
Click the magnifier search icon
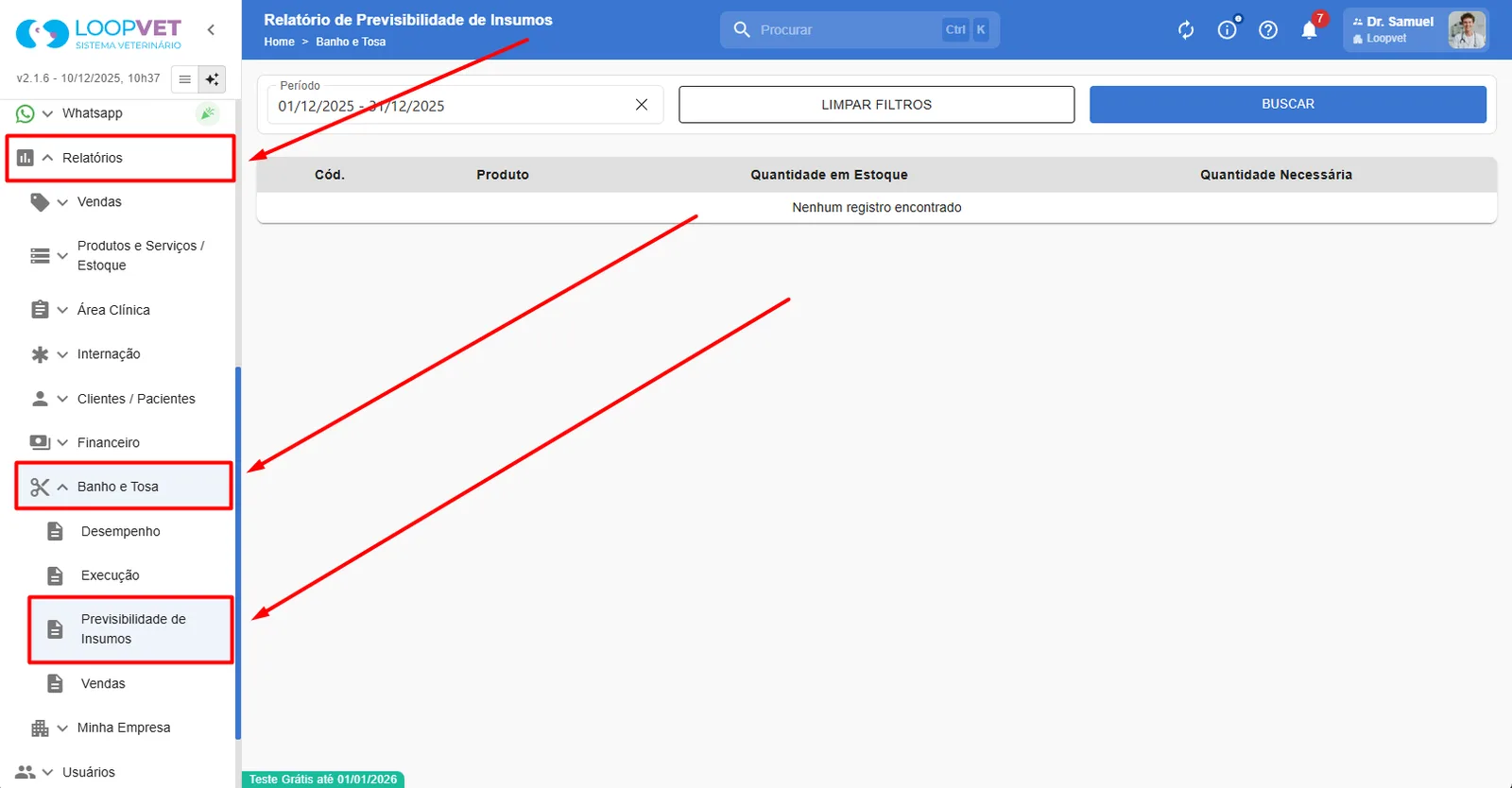(x=742, y=30)
